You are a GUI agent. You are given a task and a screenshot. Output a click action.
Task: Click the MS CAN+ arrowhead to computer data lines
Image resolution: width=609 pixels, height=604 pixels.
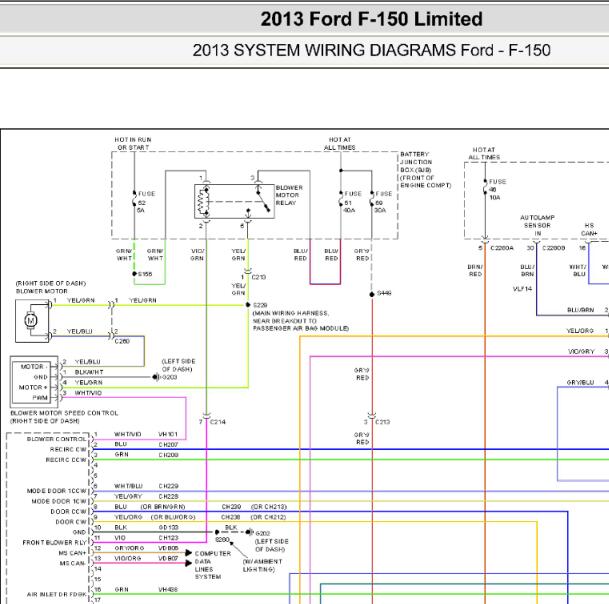(x=188, y=552)
